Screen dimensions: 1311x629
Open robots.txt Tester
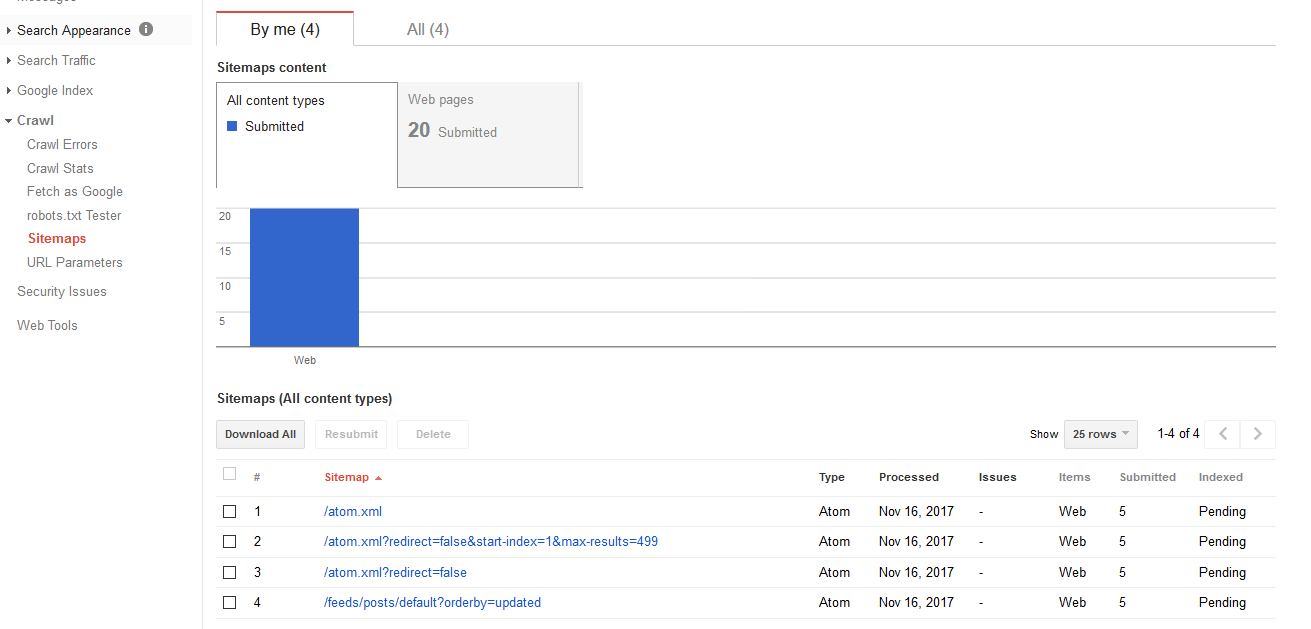click(74, 216)
